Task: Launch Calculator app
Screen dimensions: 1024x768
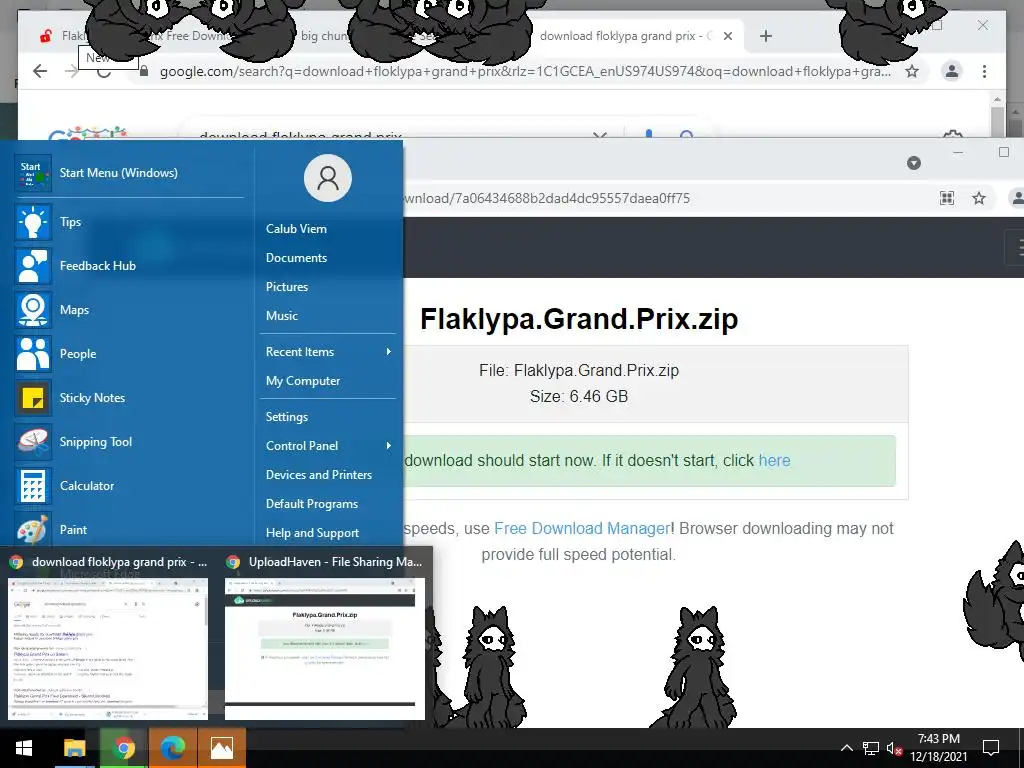Action: click(x=129, y=486)
